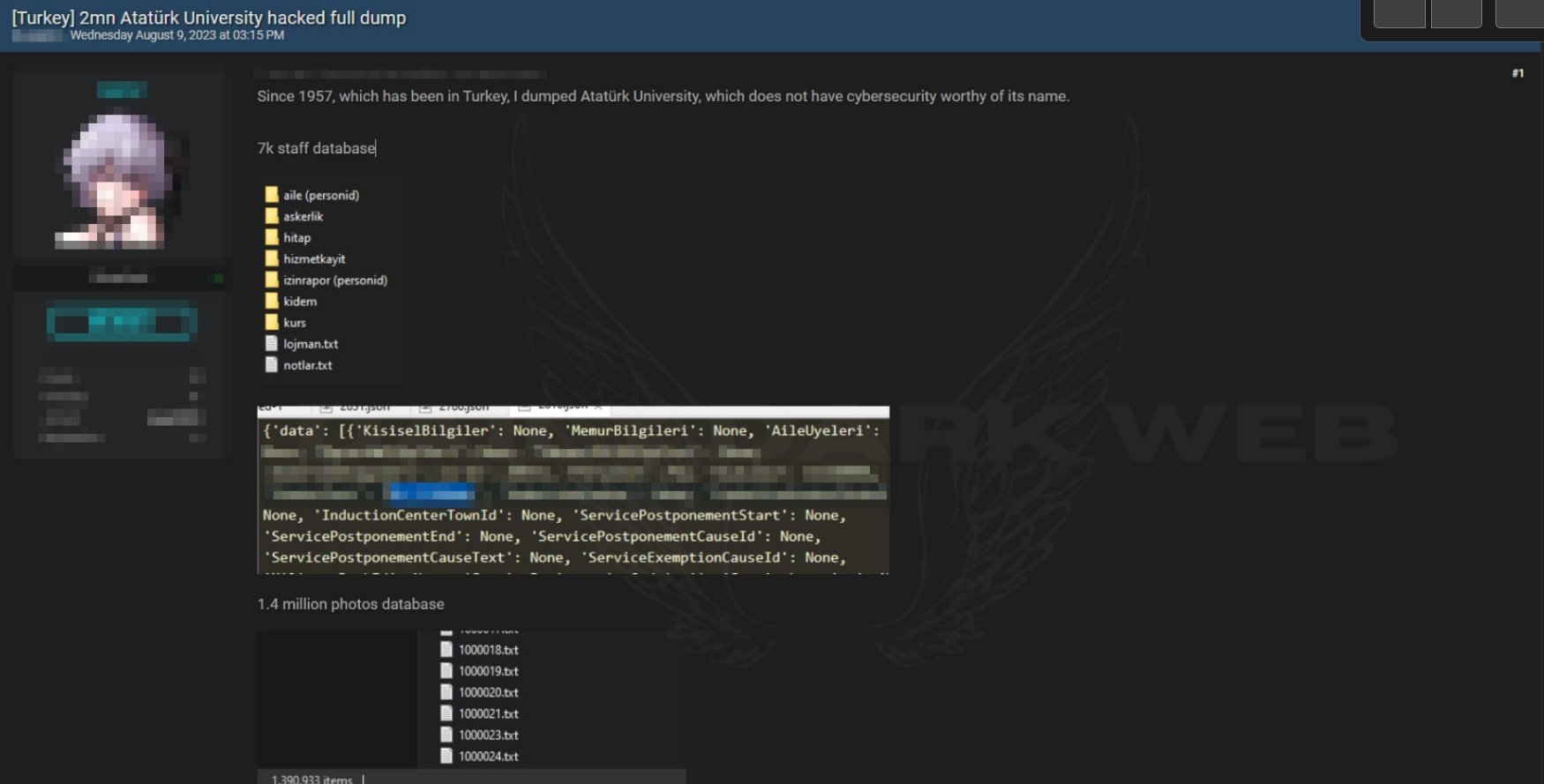Click the #1 post number link
The width and height of the screenshot is (1544, 784).
pos(1518,73)
